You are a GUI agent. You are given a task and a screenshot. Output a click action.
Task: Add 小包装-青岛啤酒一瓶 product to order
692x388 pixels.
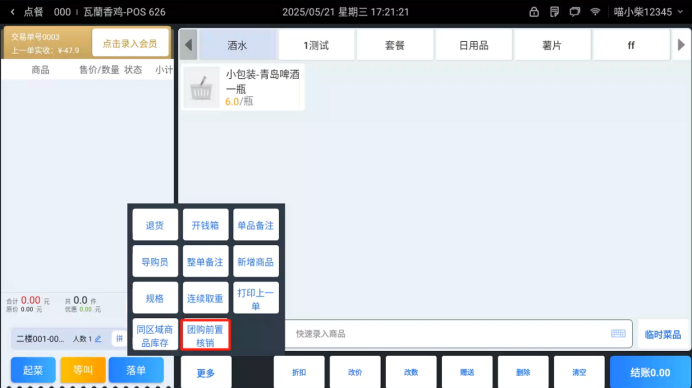click(242, 87)
